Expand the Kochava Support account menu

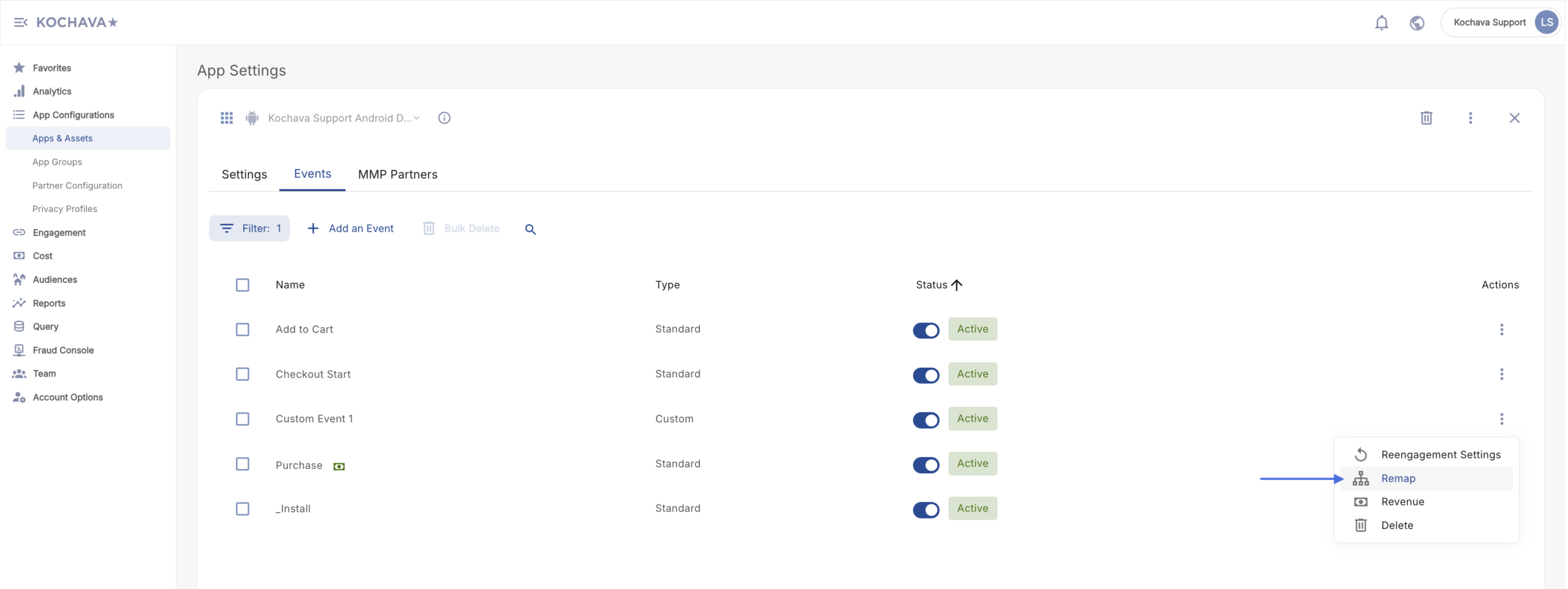[x=1501, y=23]
